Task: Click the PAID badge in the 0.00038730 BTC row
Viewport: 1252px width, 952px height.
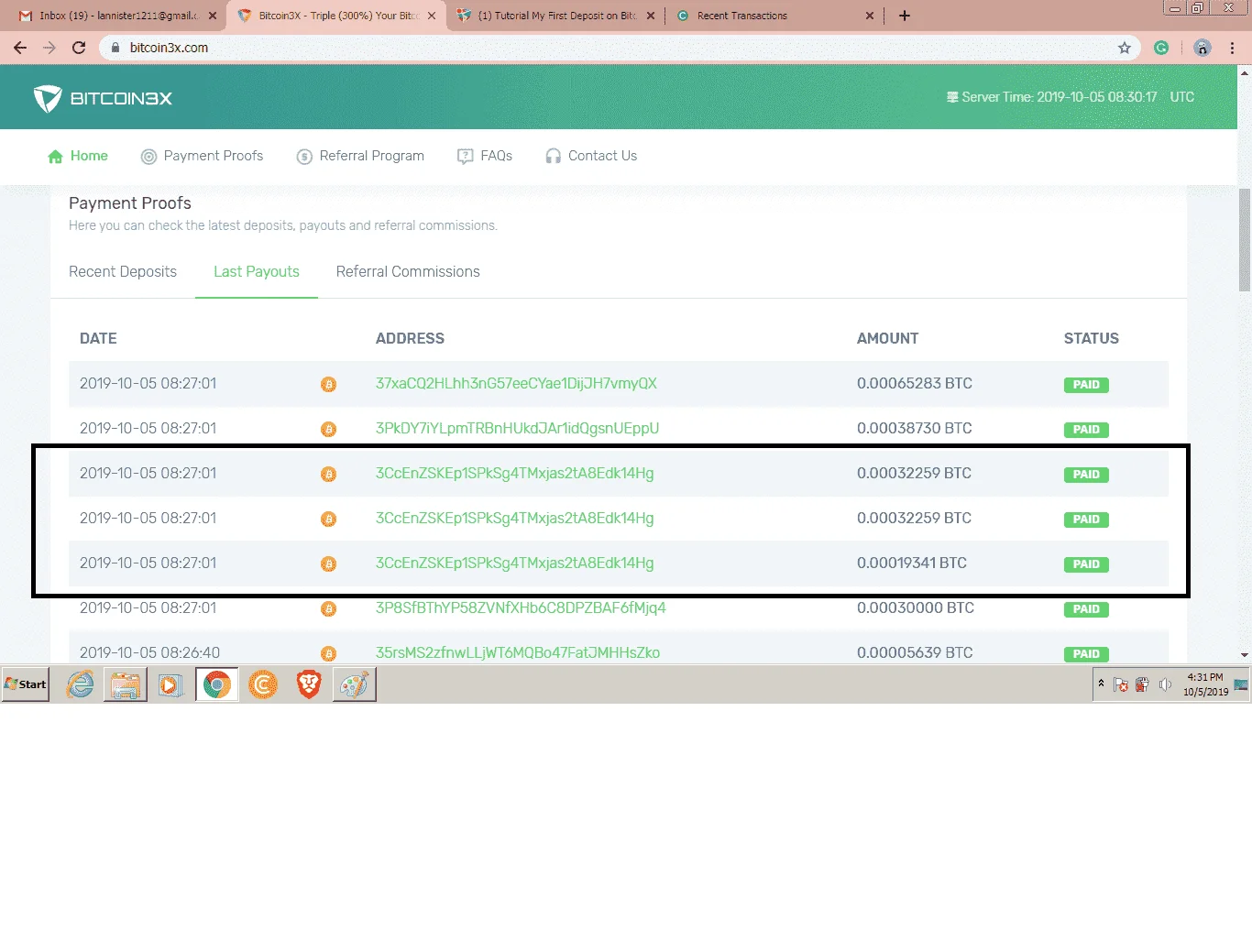Action: (x=1086, y=430)
